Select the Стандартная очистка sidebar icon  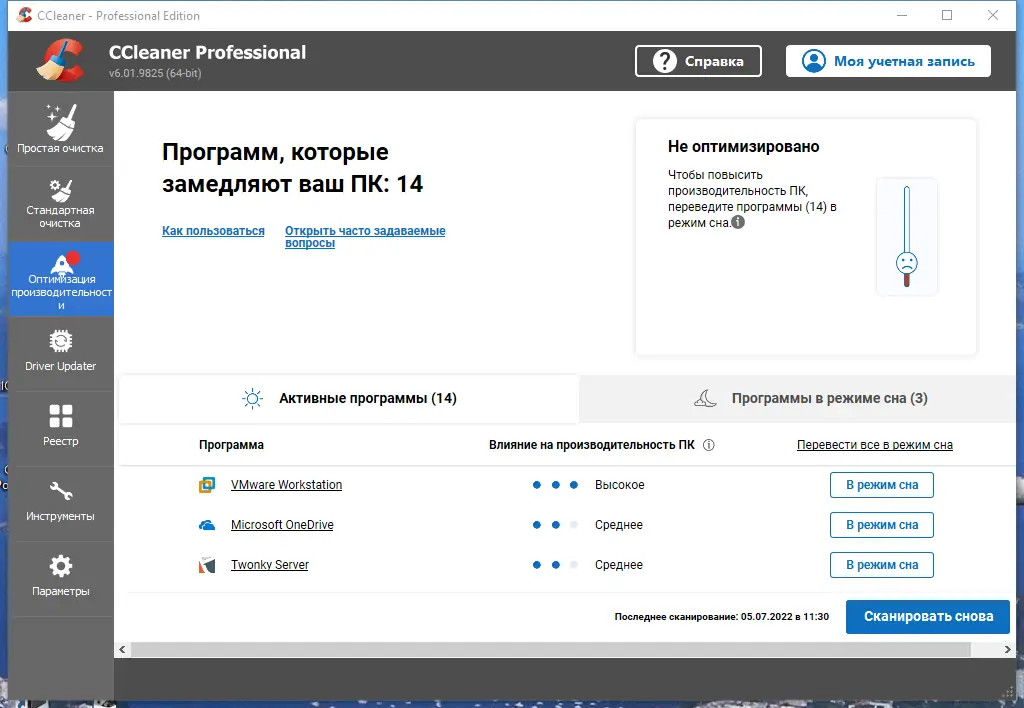pos(61,203)
